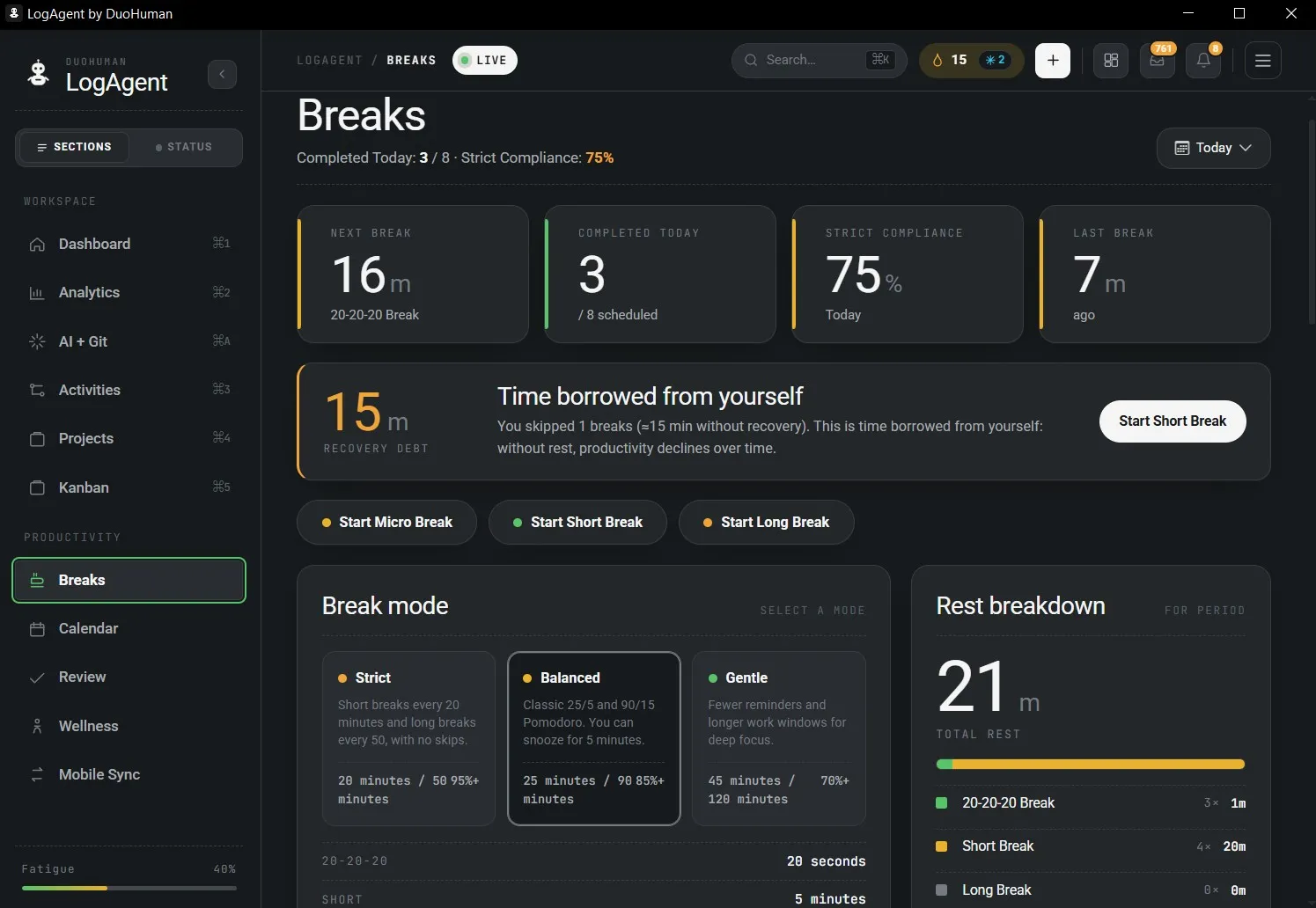Open the AI + Git sparkle icon
The width and height of the screenshot is (1316, 908).
37,341
